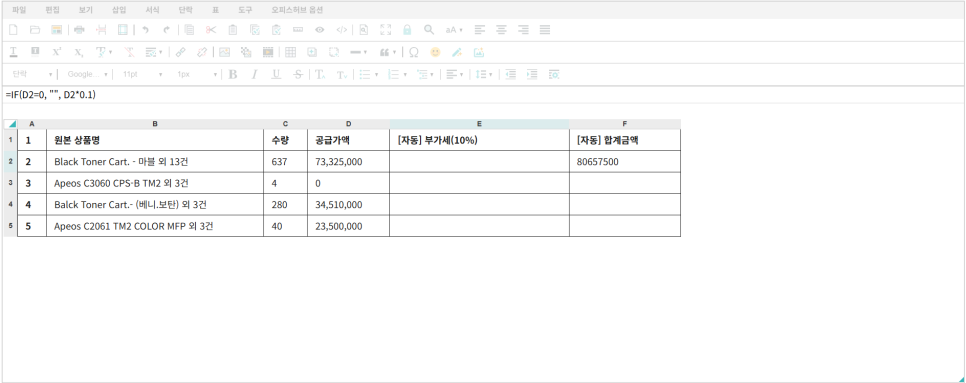
Task: Toggle the preview eye icon
Action: pyautogui.click(x=319, y=30)
